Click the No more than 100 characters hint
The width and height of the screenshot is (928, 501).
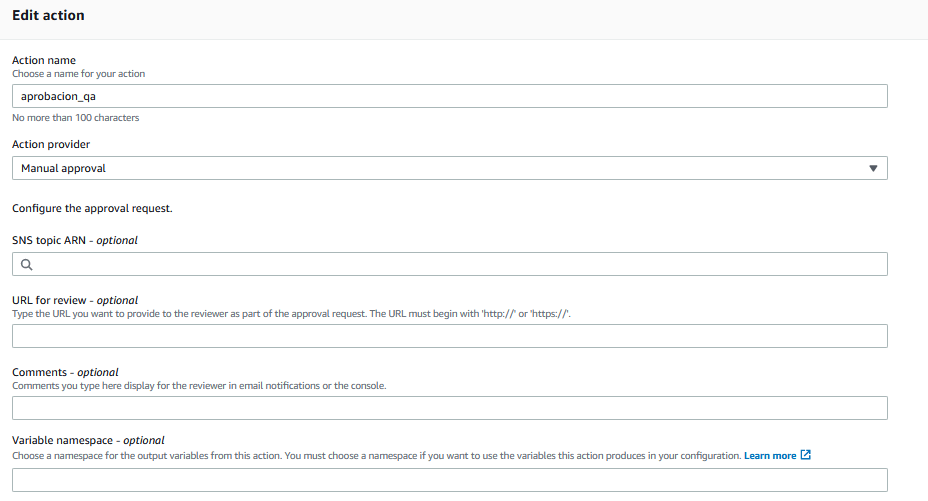(x=75, y=118)
